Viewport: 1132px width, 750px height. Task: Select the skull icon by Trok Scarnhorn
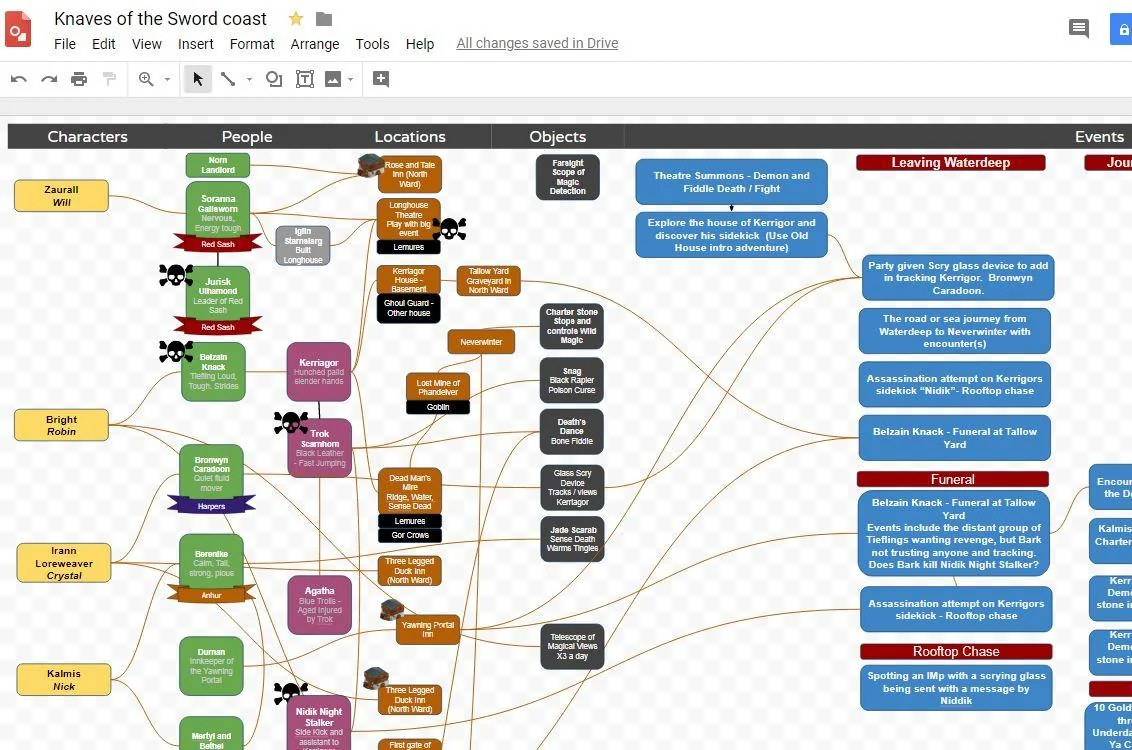pyautogui.click(x=291, y=422)
